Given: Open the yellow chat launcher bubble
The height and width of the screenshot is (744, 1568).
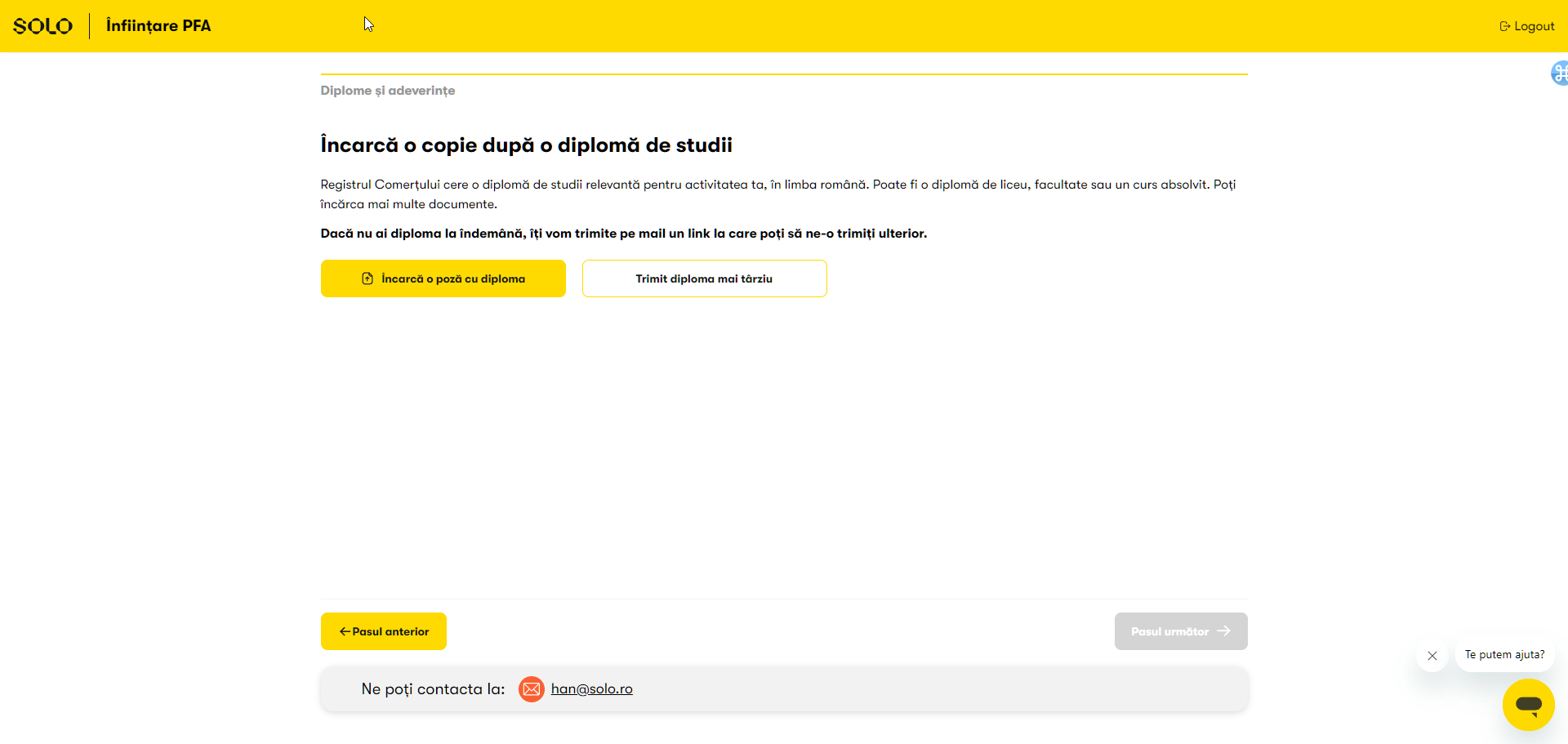Looking at the screenshot, I should tap(1528, 704).
